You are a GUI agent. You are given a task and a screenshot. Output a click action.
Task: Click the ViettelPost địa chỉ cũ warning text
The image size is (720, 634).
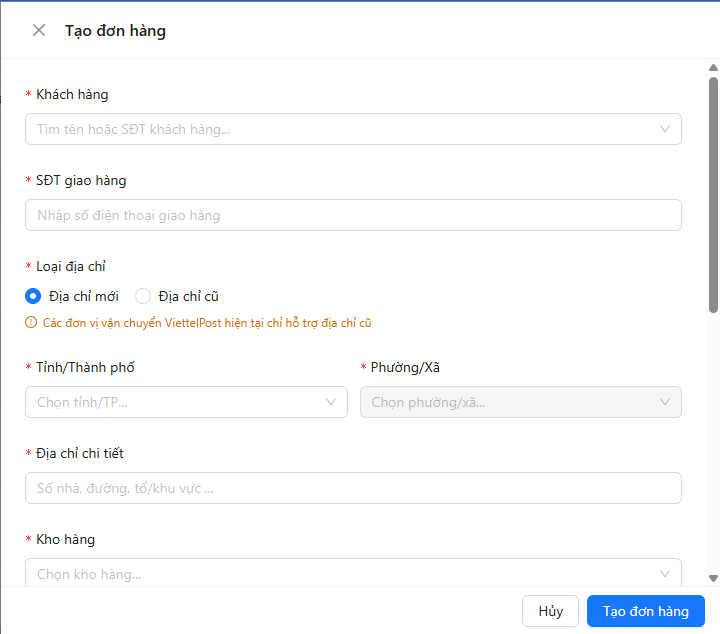click(x=207, y=323)
